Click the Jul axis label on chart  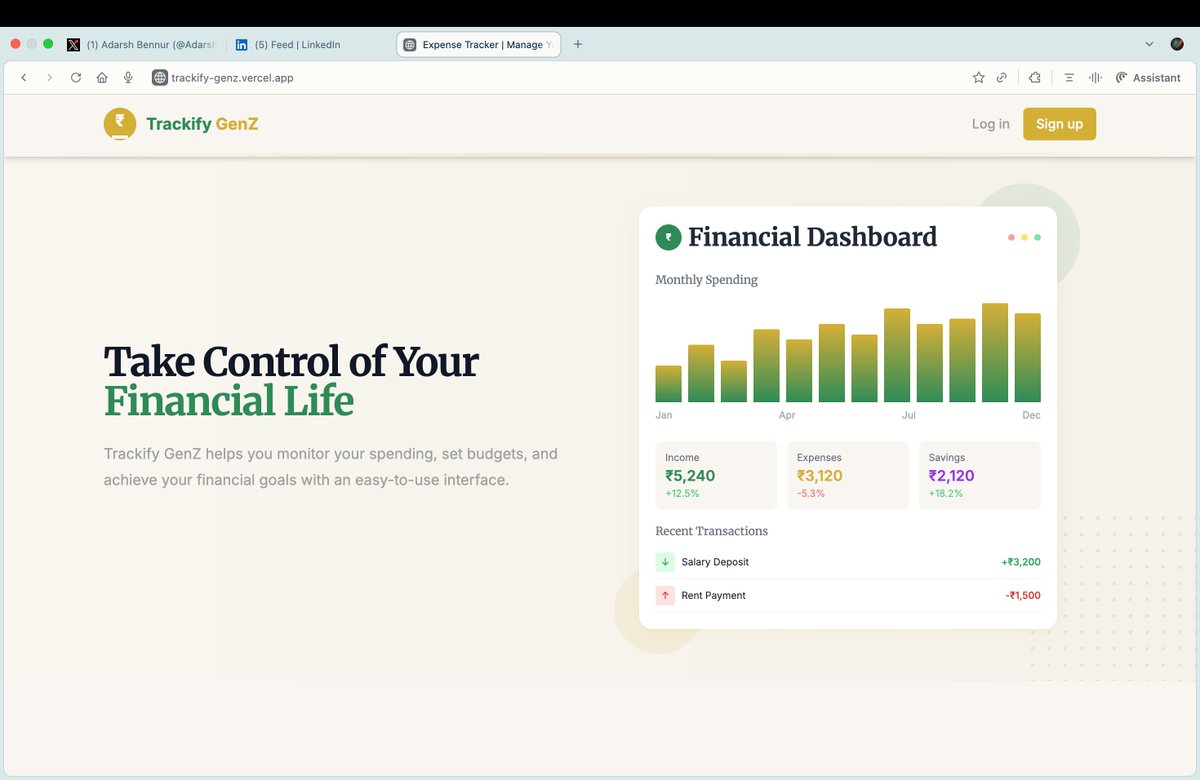(909, 415)
